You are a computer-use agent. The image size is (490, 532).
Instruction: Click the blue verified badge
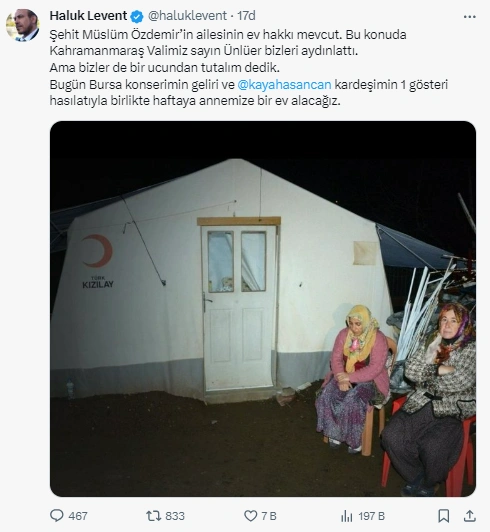pos(137,16)
